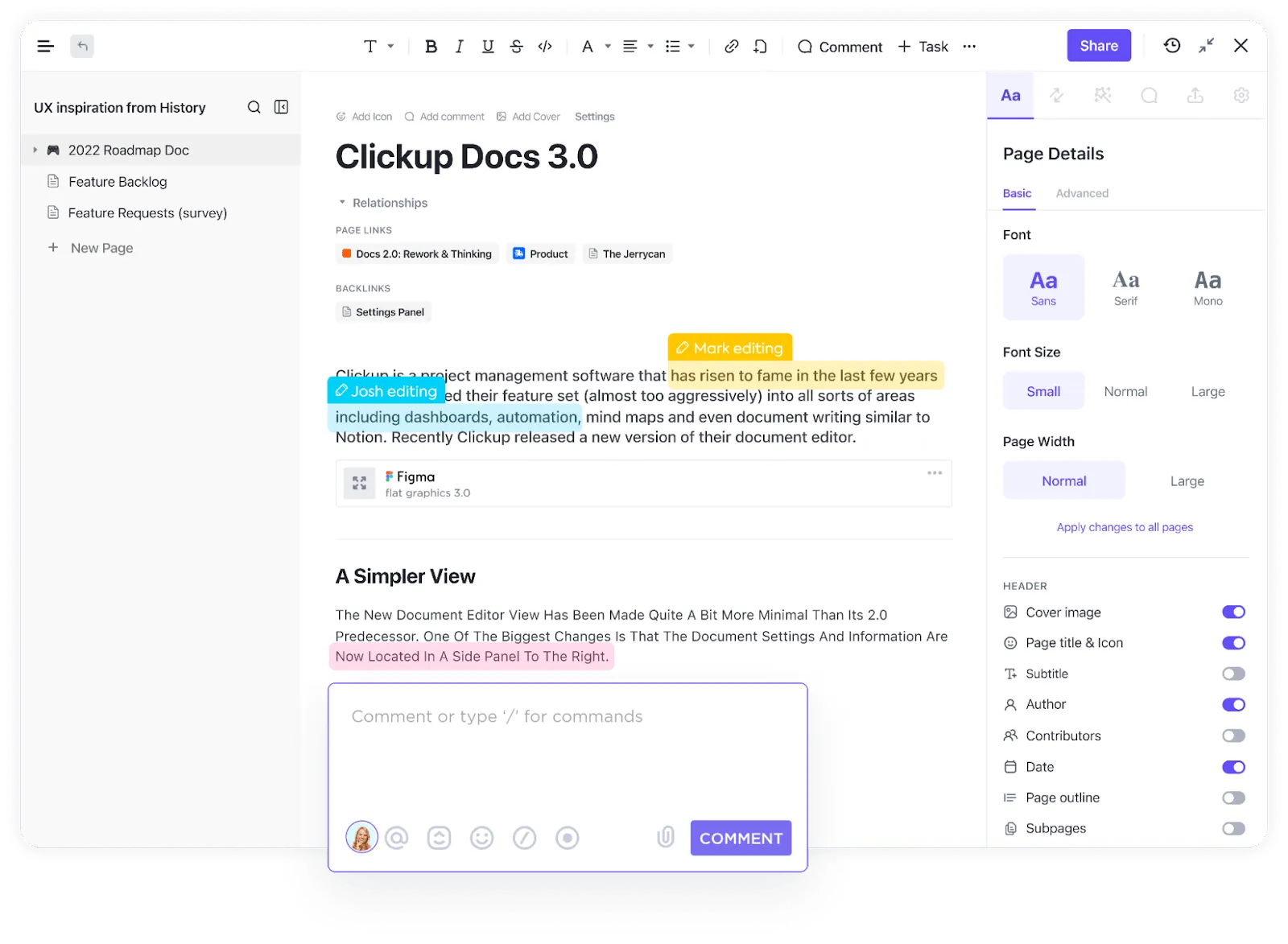The image size is (1288, 944).
Task: Expand the 2022 Roadmap Doc tree
Action: 35,150
